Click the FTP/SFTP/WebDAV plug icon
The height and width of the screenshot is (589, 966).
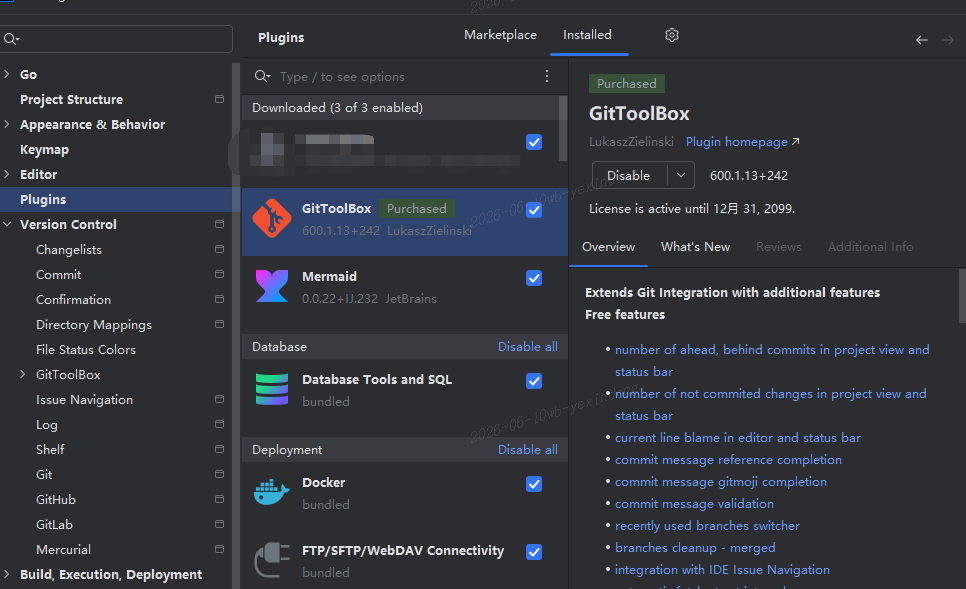tap(272, 559)
